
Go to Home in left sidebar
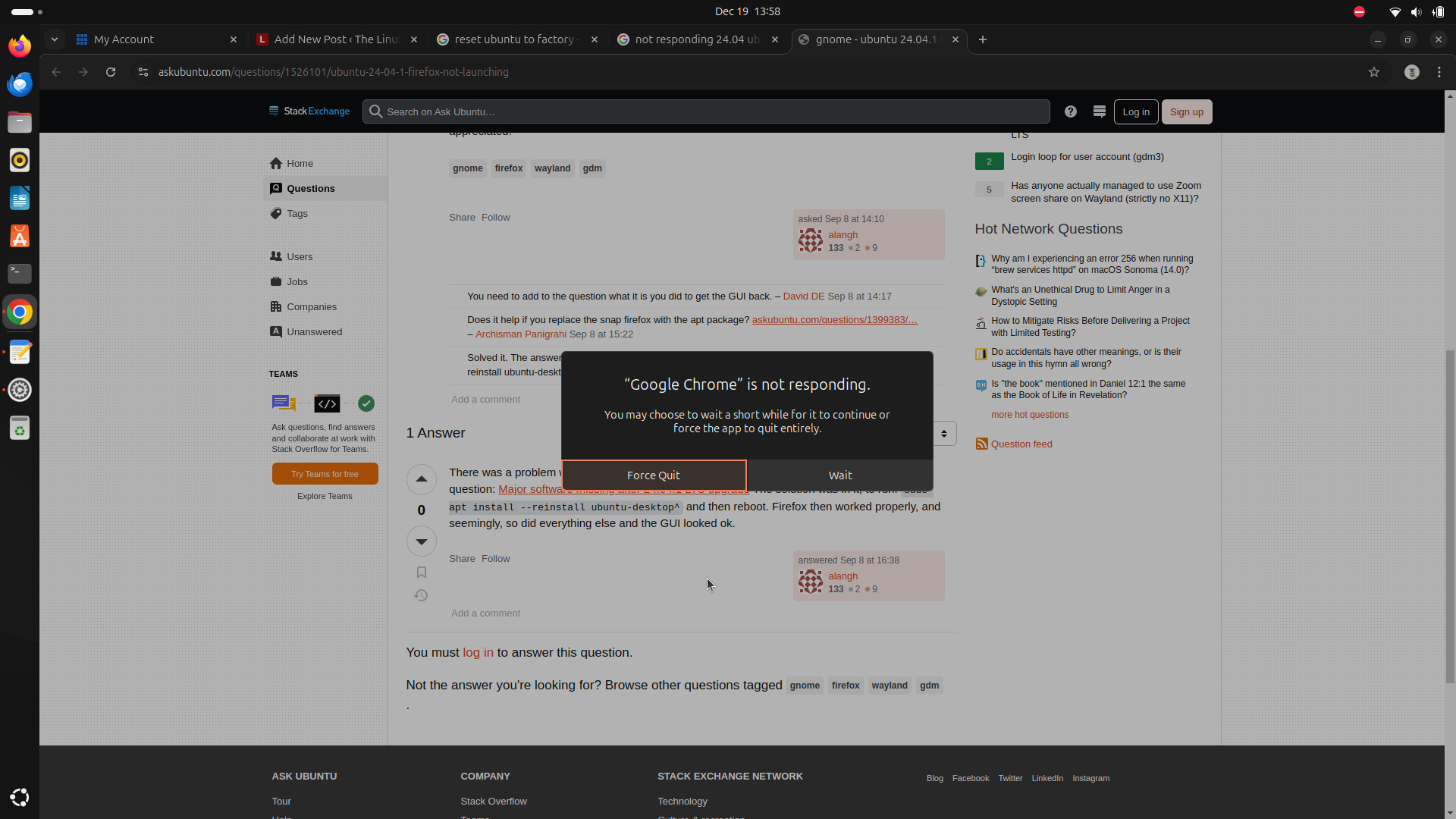point(325,163)
